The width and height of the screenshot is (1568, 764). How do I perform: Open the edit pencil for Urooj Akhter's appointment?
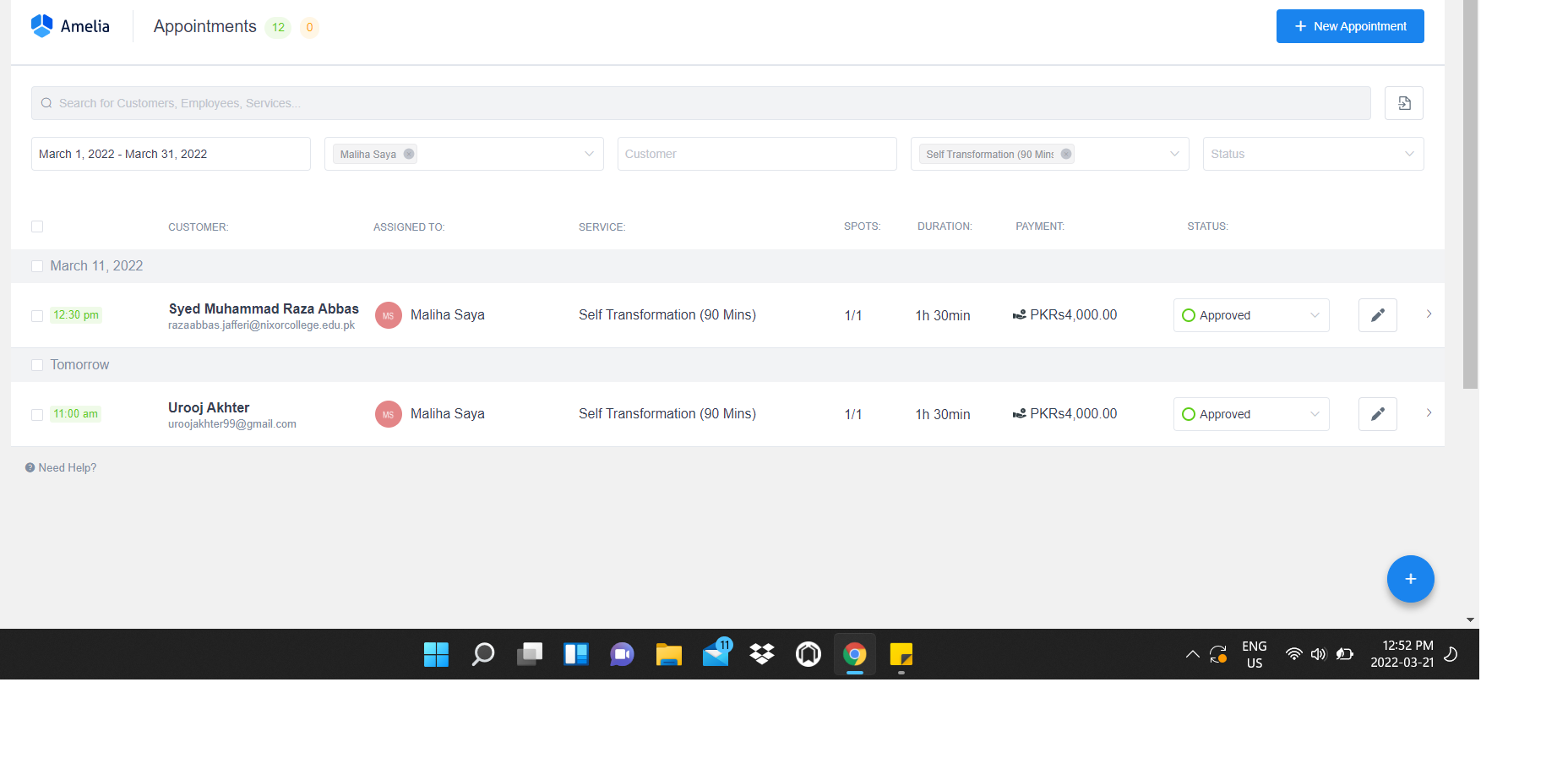(1377, 414)
